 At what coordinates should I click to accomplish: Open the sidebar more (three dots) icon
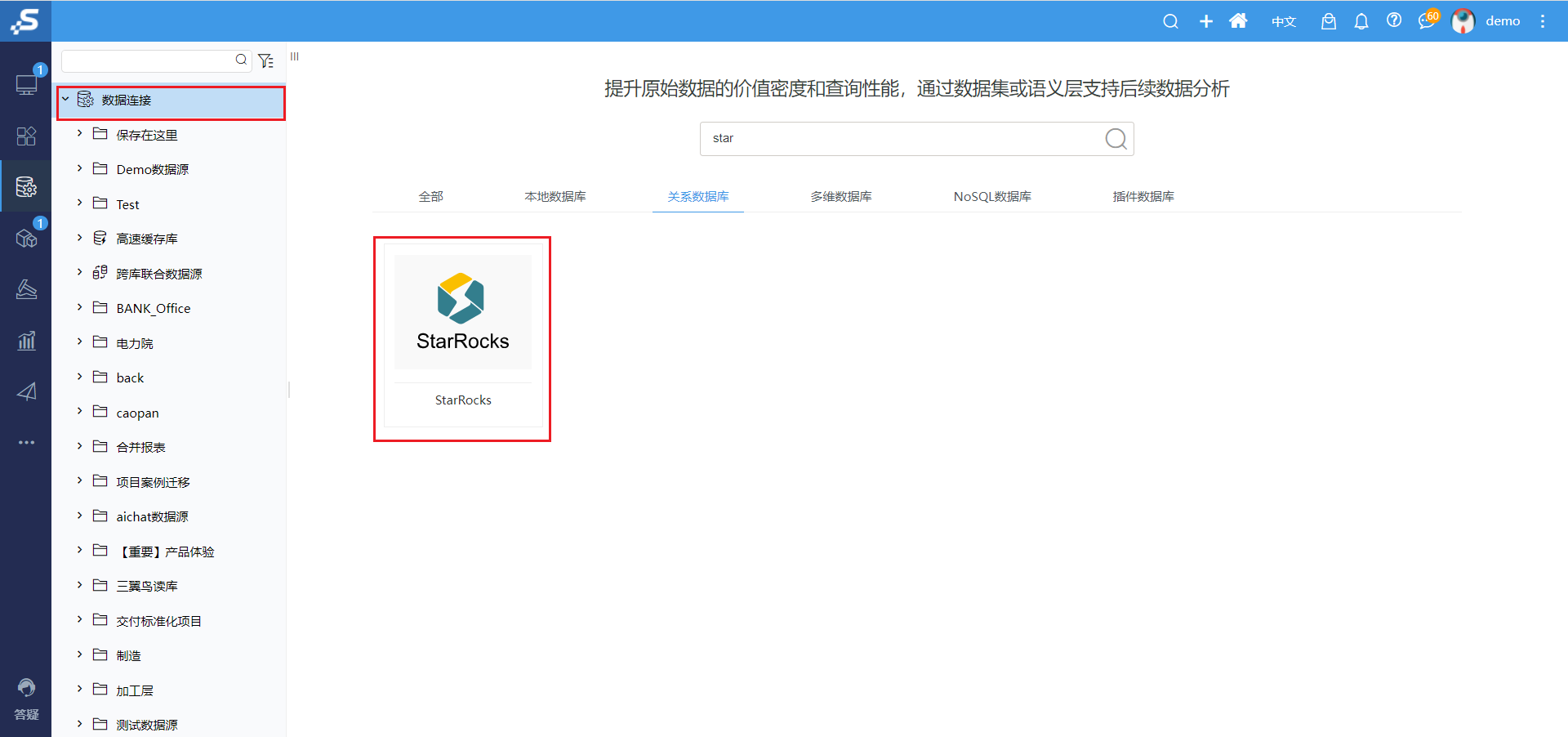pyautogui.click(x=26, y=442)
